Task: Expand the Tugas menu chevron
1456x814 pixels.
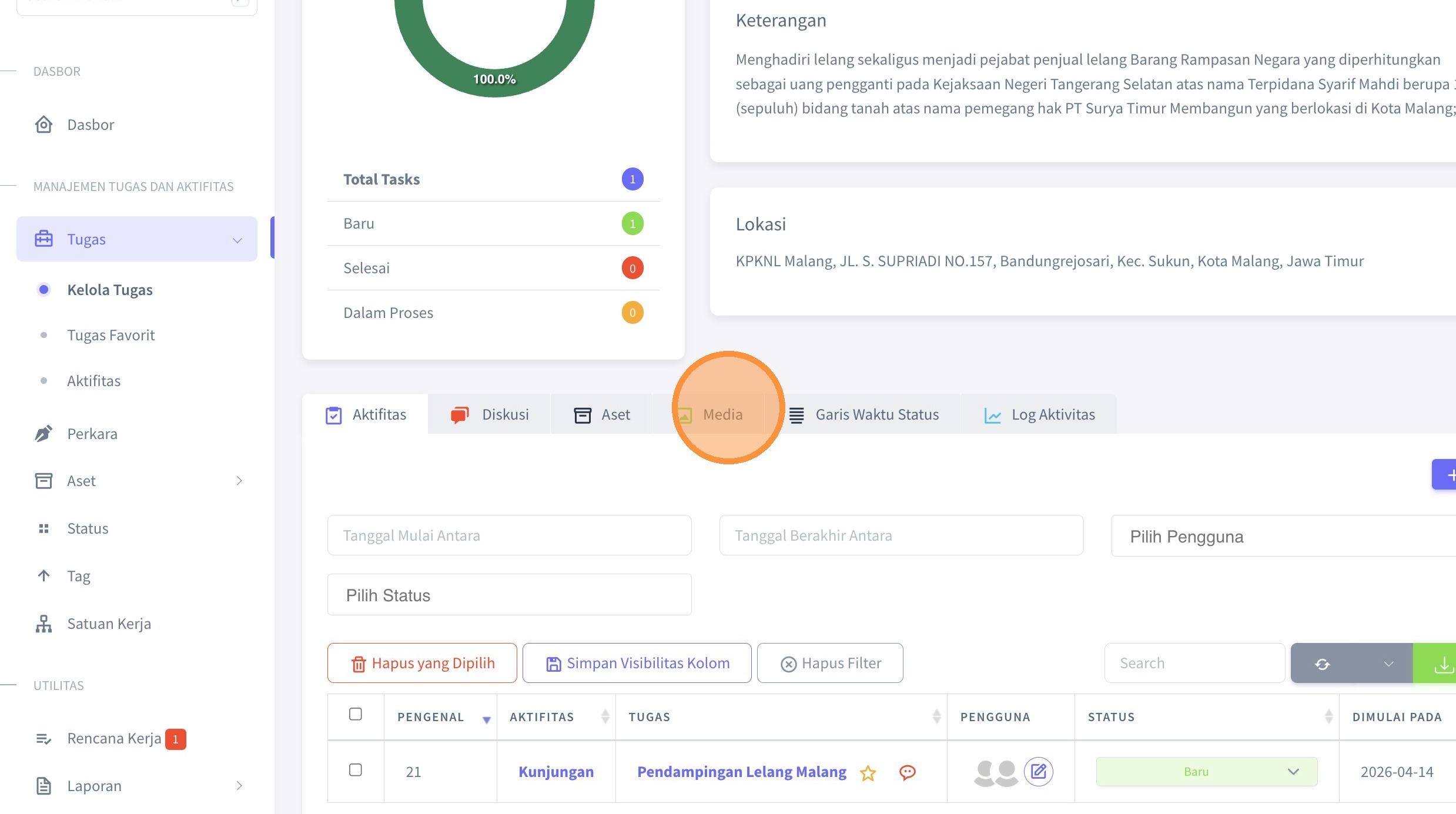Action: (x=237, y=240)
